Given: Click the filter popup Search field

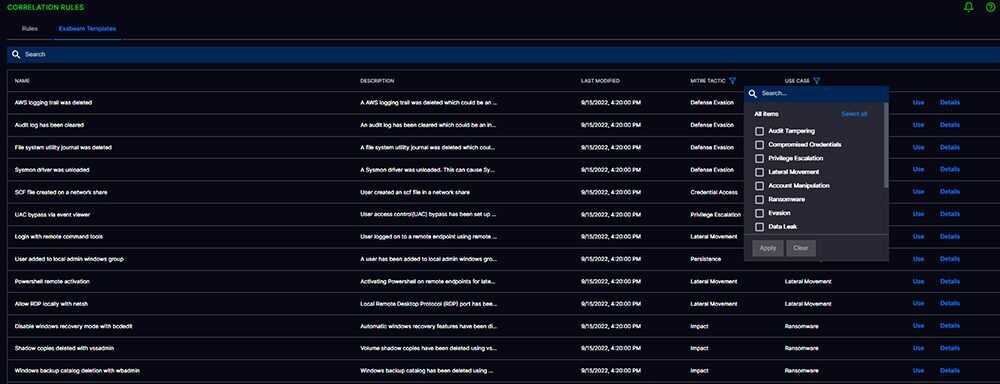Looking at the screenshot, I should coord(816,94).
